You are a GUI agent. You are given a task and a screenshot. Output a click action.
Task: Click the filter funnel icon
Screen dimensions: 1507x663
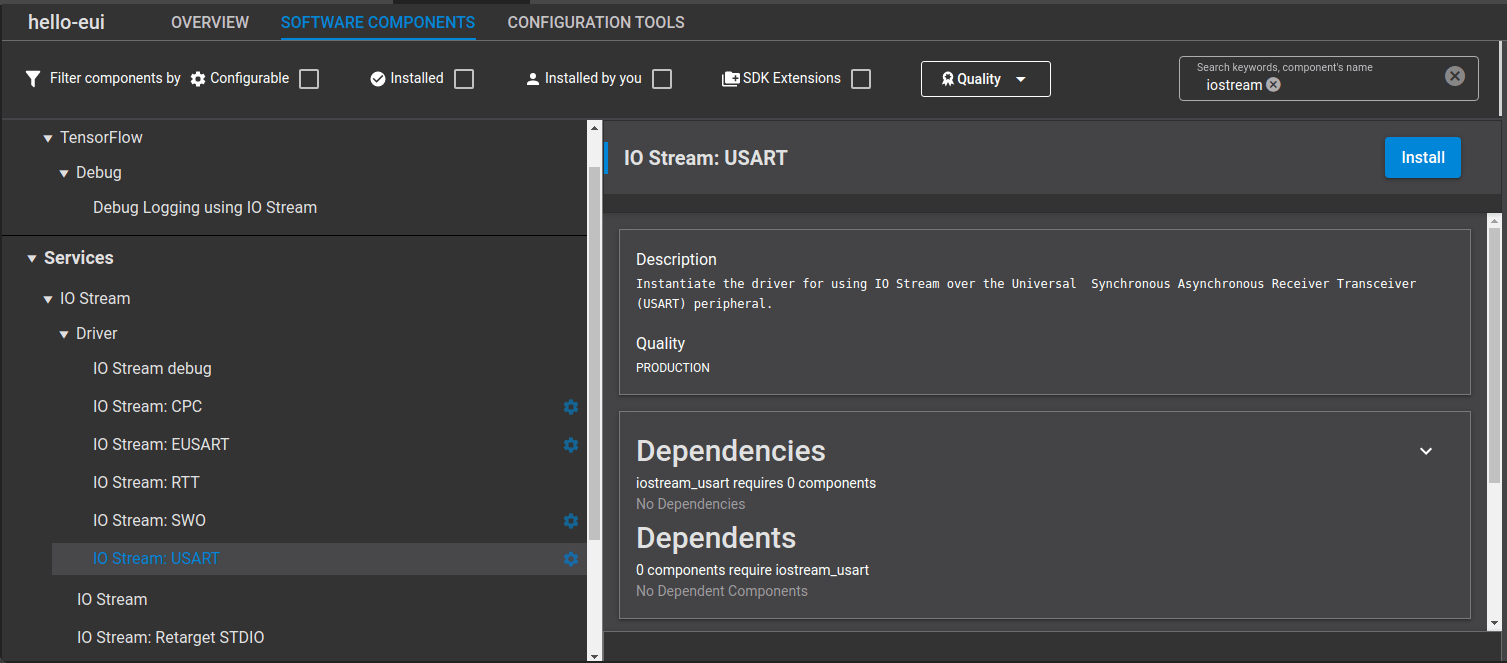pos(33,78)
